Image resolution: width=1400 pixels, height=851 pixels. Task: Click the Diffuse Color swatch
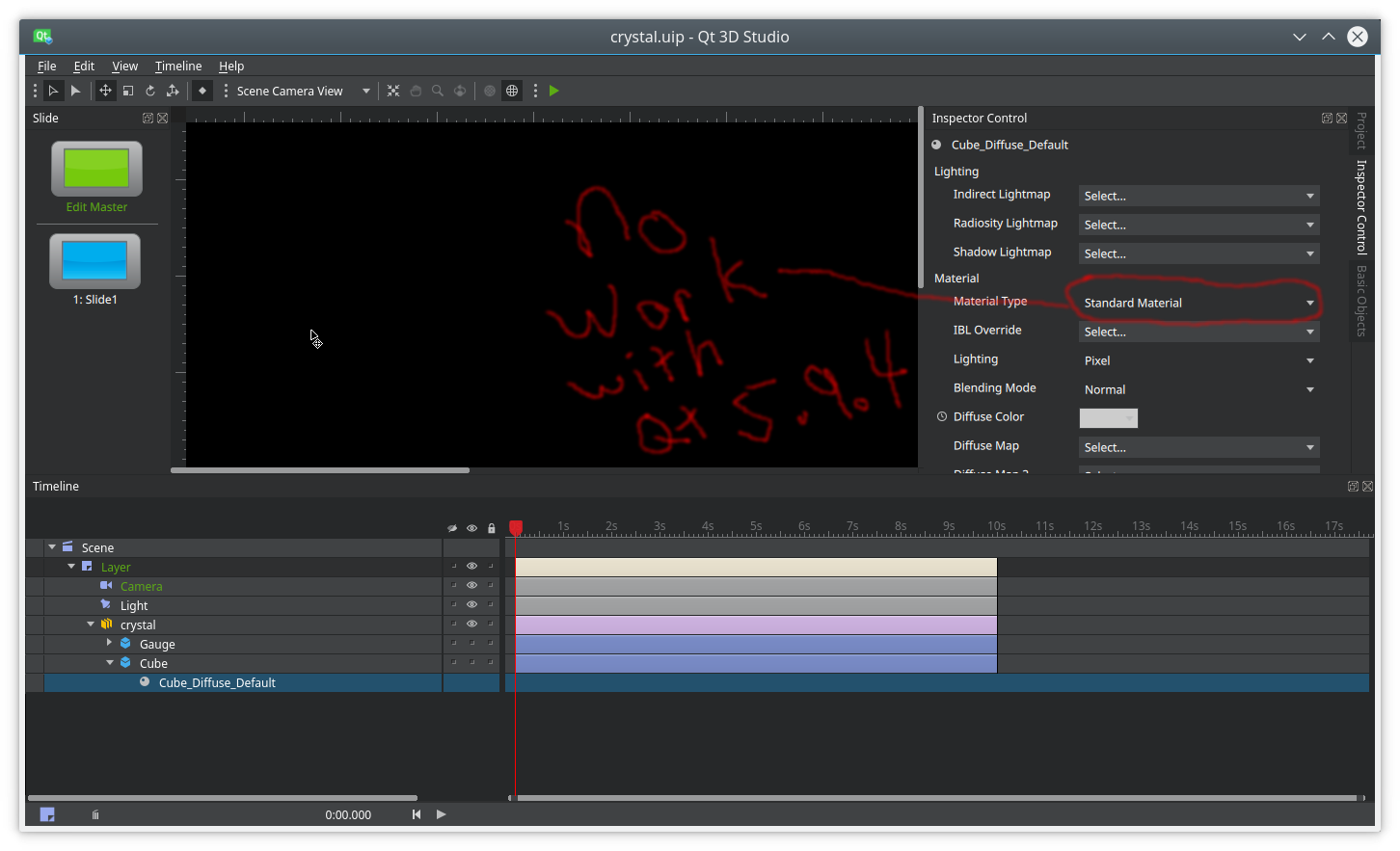[1108, 418]
